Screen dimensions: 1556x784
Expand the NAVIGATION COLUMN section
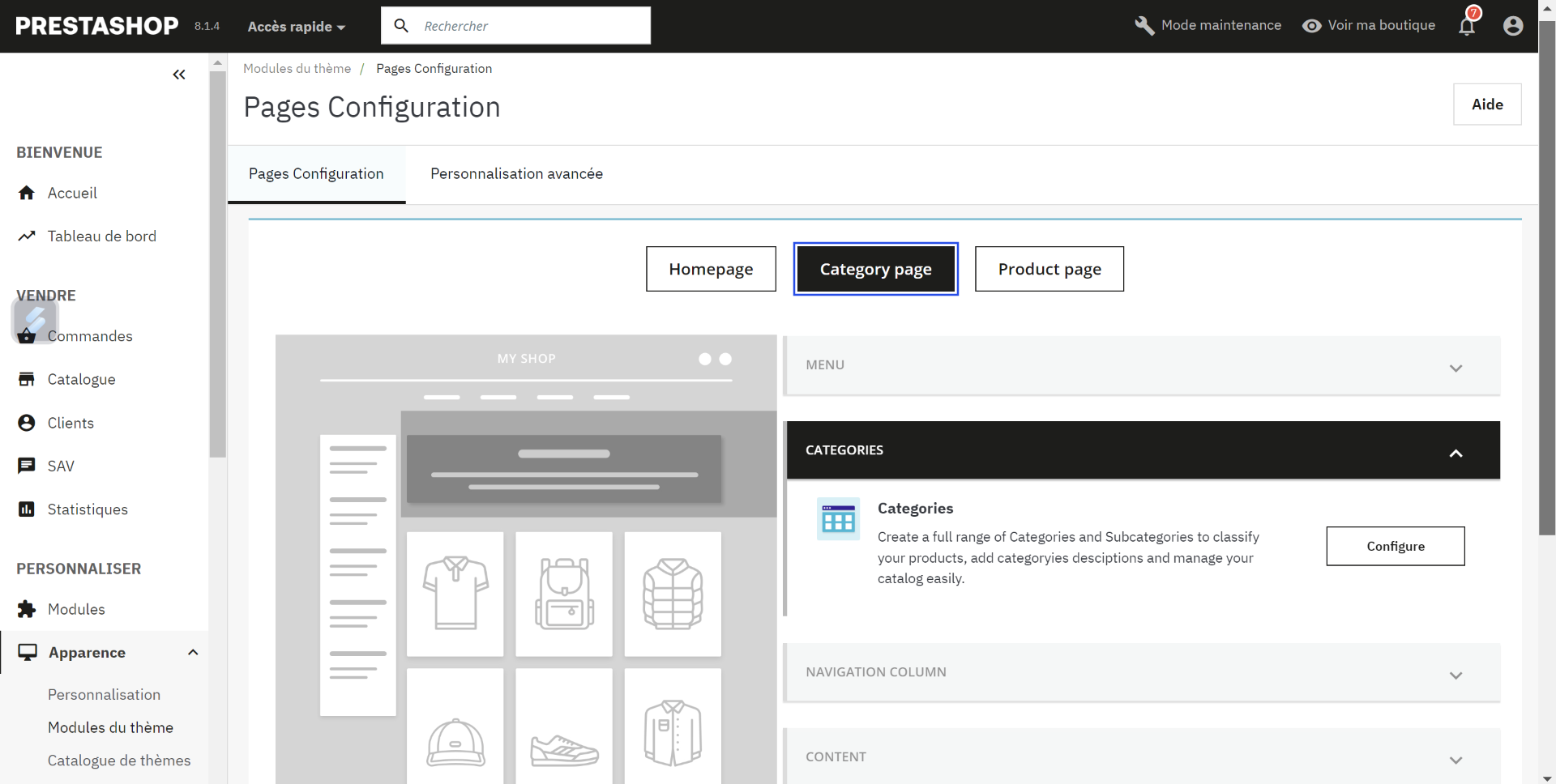tap(1142, 672)
